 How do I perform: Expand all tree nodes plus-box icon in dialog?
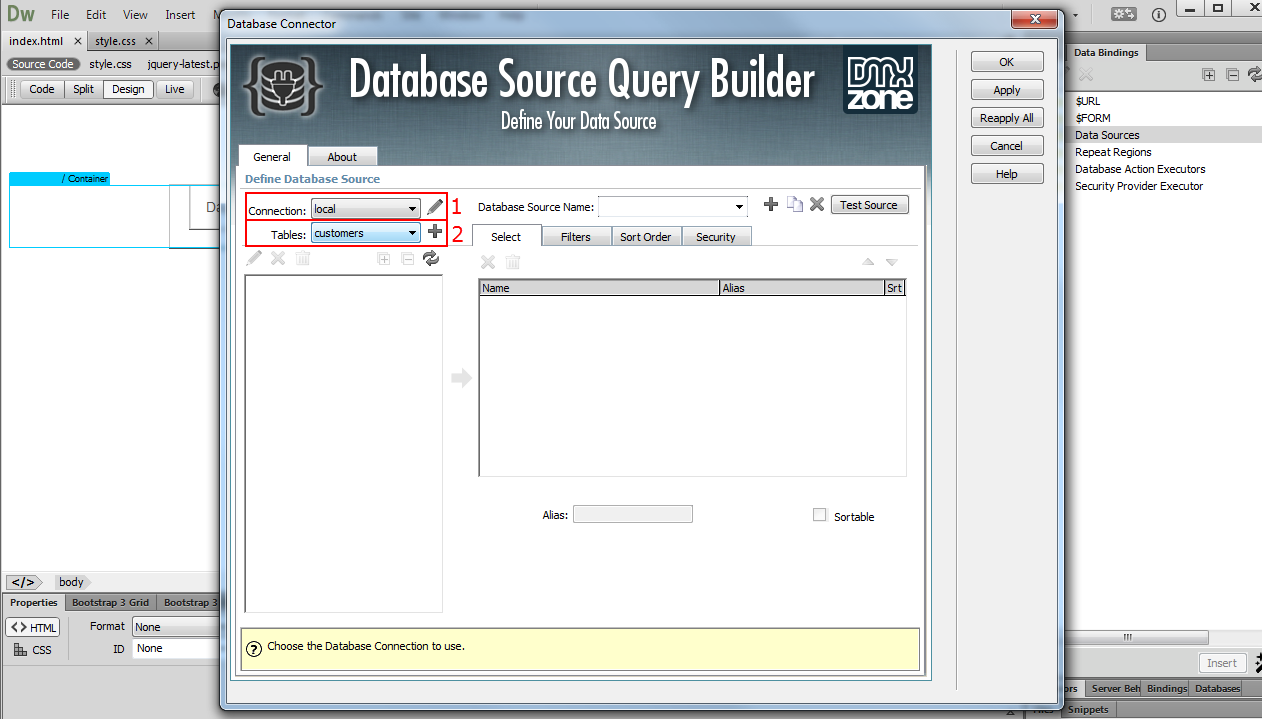click(x=383, y=259)
